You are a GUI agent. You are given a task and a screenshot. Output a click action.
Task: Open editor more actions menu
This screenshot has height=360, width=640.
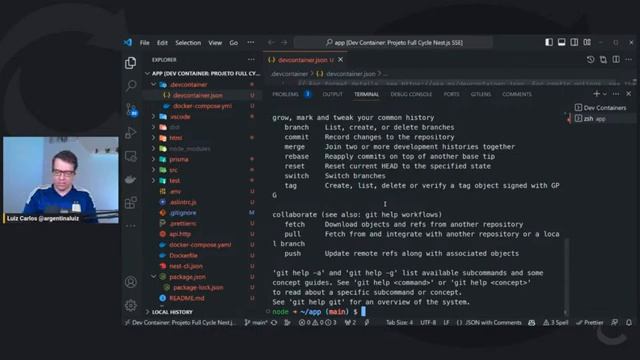point(629,60)
